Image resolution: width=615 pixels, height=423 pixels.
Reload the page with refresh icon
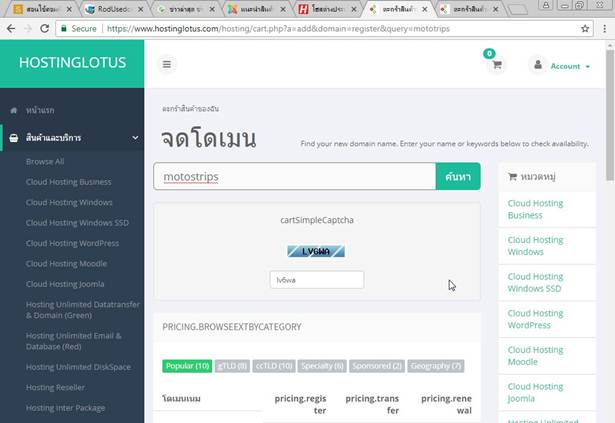pyautogui.click(x=45, y=28)
